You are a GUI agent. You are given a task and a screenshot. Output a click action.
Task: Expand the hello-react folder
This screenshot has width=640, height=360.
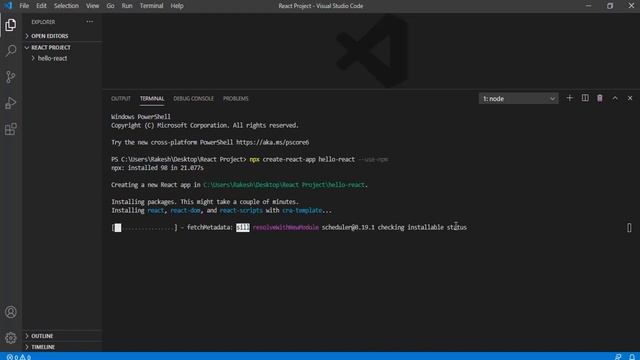(62, 58)
